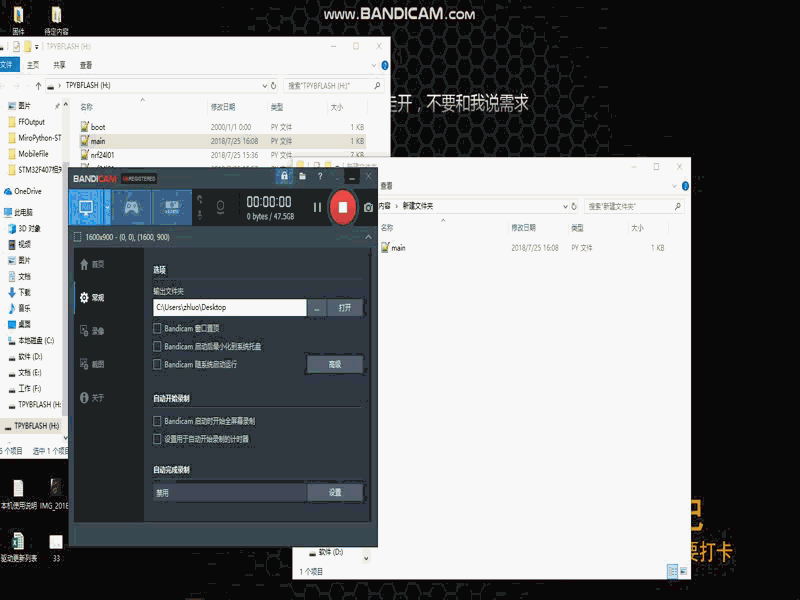Click the search box in 新建文件夹 window
This screenshot has height=600, width=800.
point(634,206)
